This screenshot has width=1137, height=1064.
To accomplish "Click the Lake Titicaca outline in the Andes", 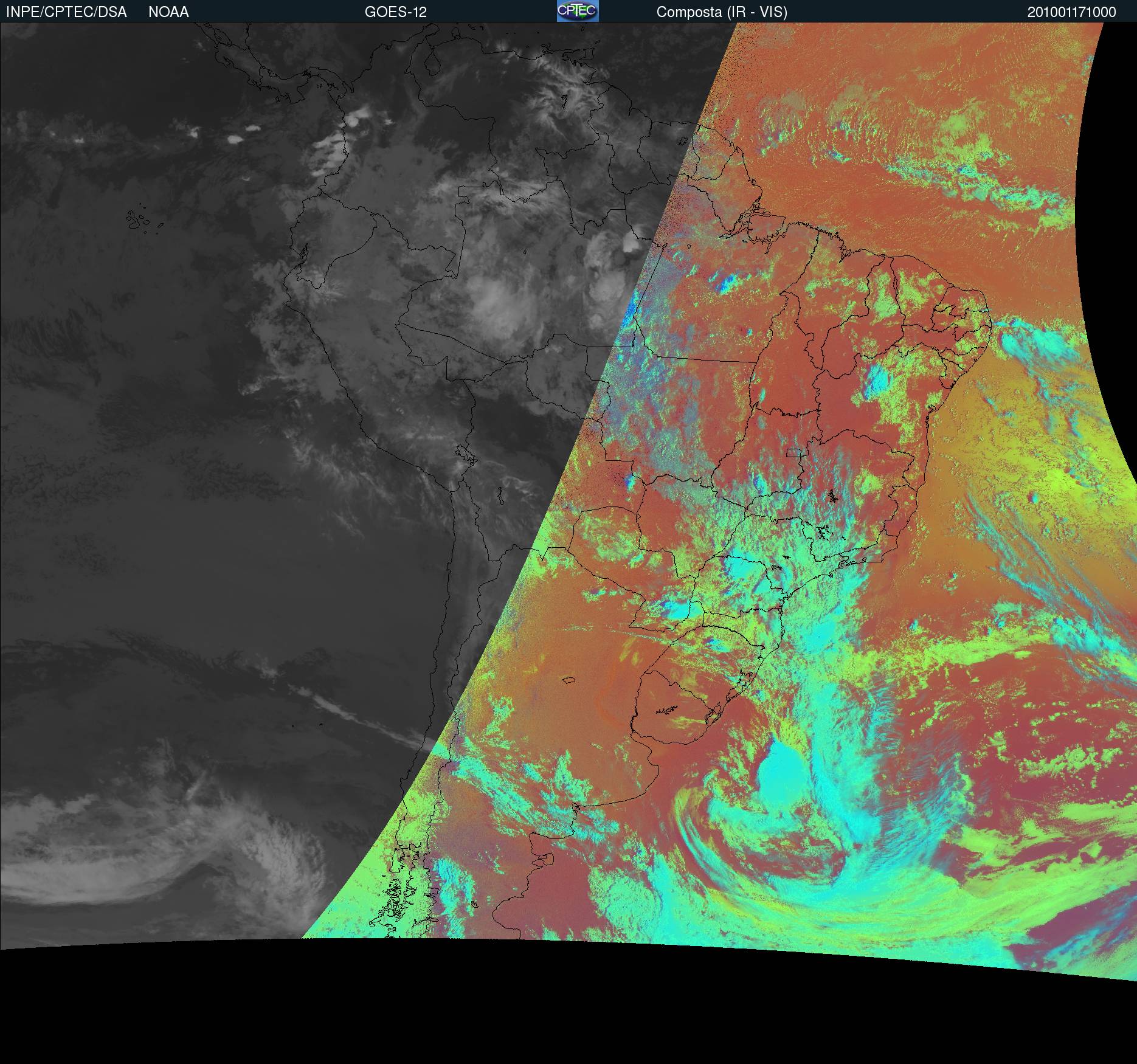I will tap(465, 454).
